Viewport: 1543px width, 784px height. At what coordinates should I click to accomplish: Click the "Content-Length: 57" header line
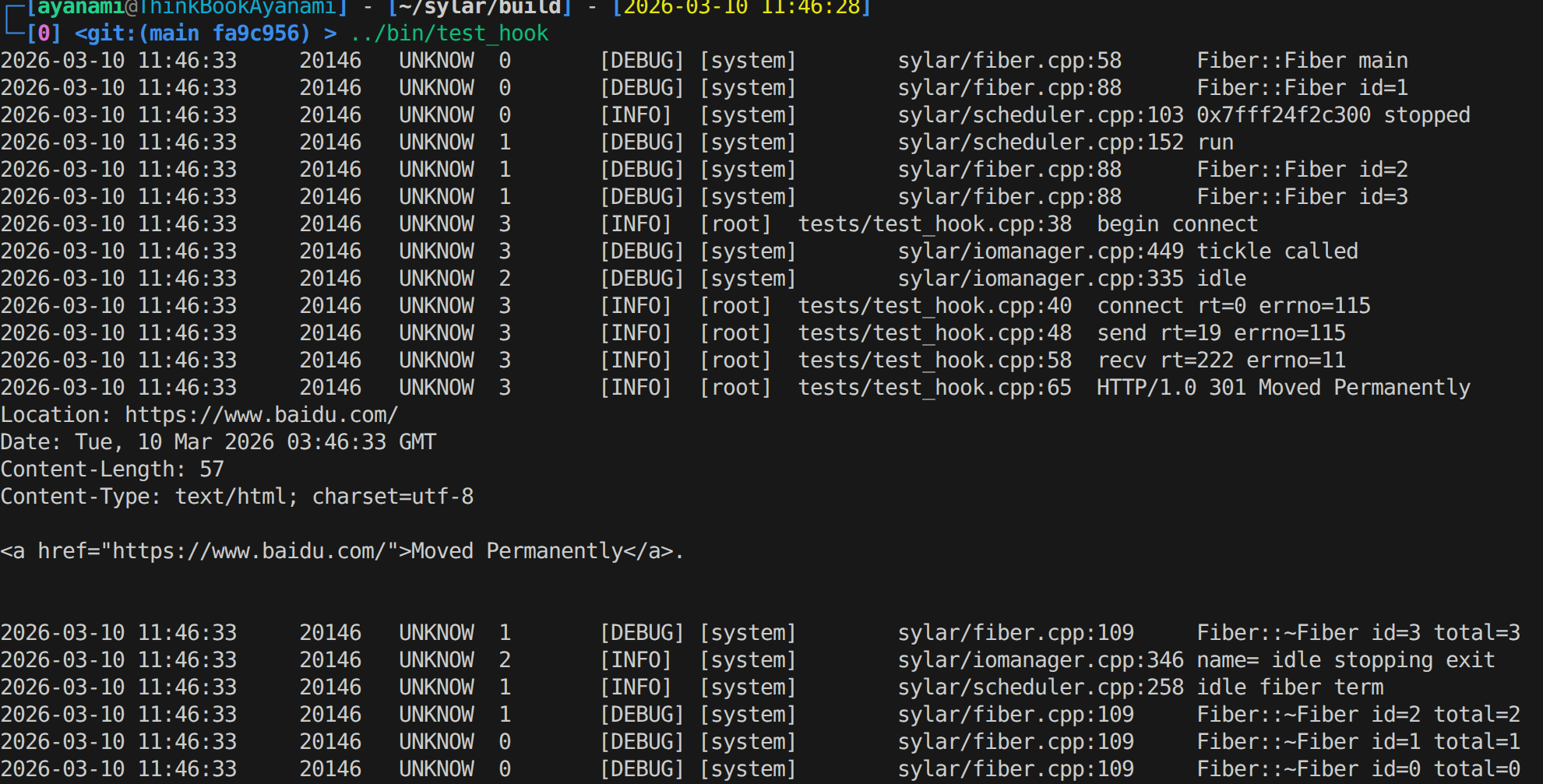[112, 469]
